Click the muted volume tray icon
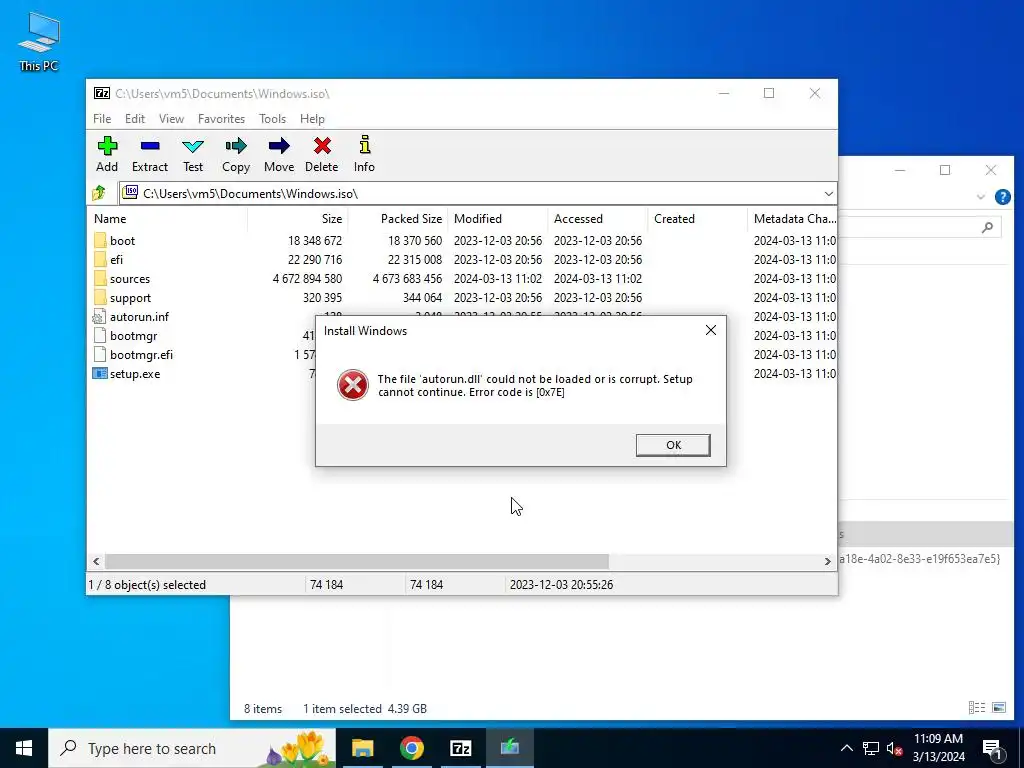The image size is (1024, 768). [x=894, y=748]
